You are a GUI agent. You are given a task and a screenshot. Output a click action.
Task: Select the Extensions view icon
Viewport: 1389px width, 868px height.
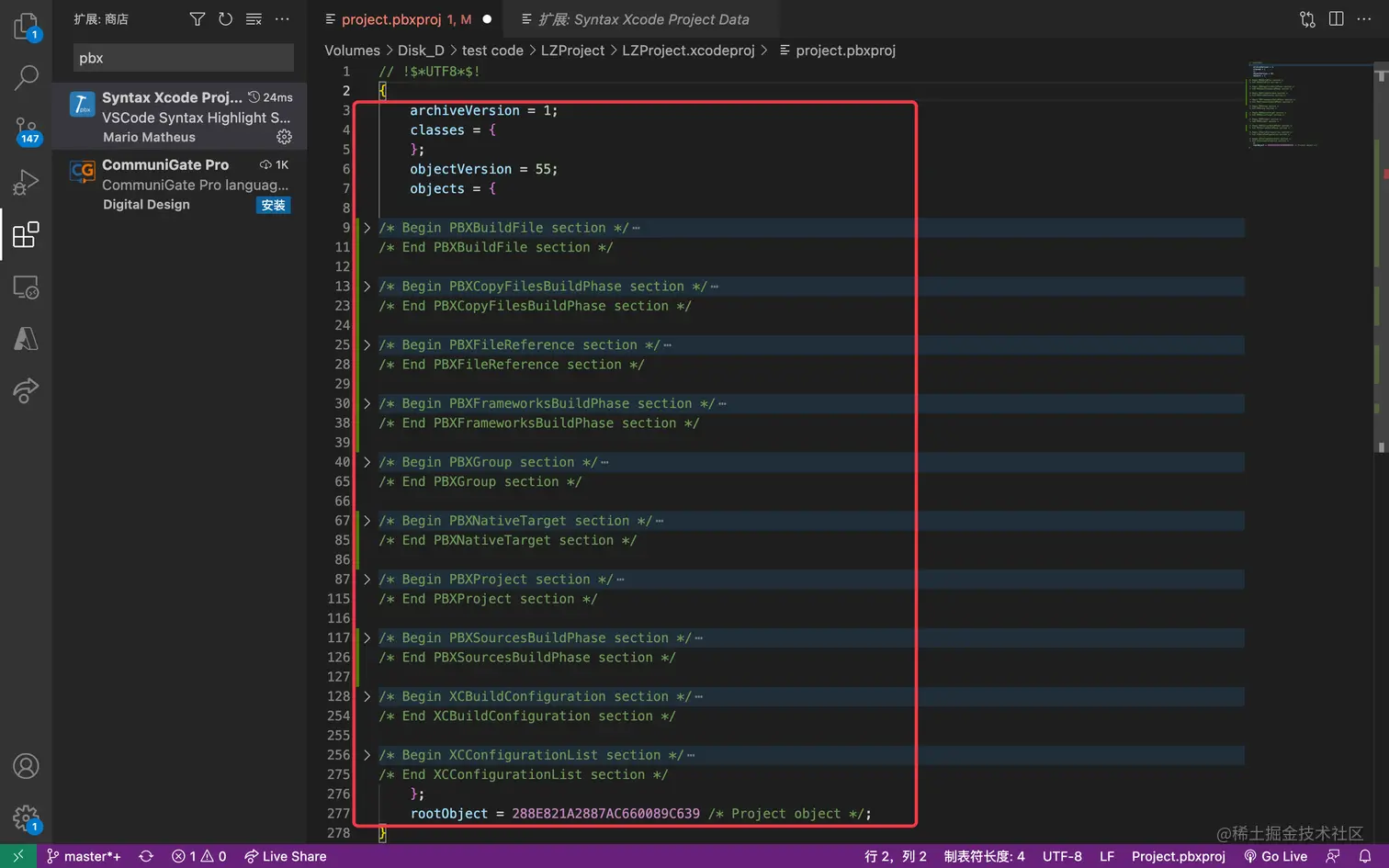[x=26, y=235]
